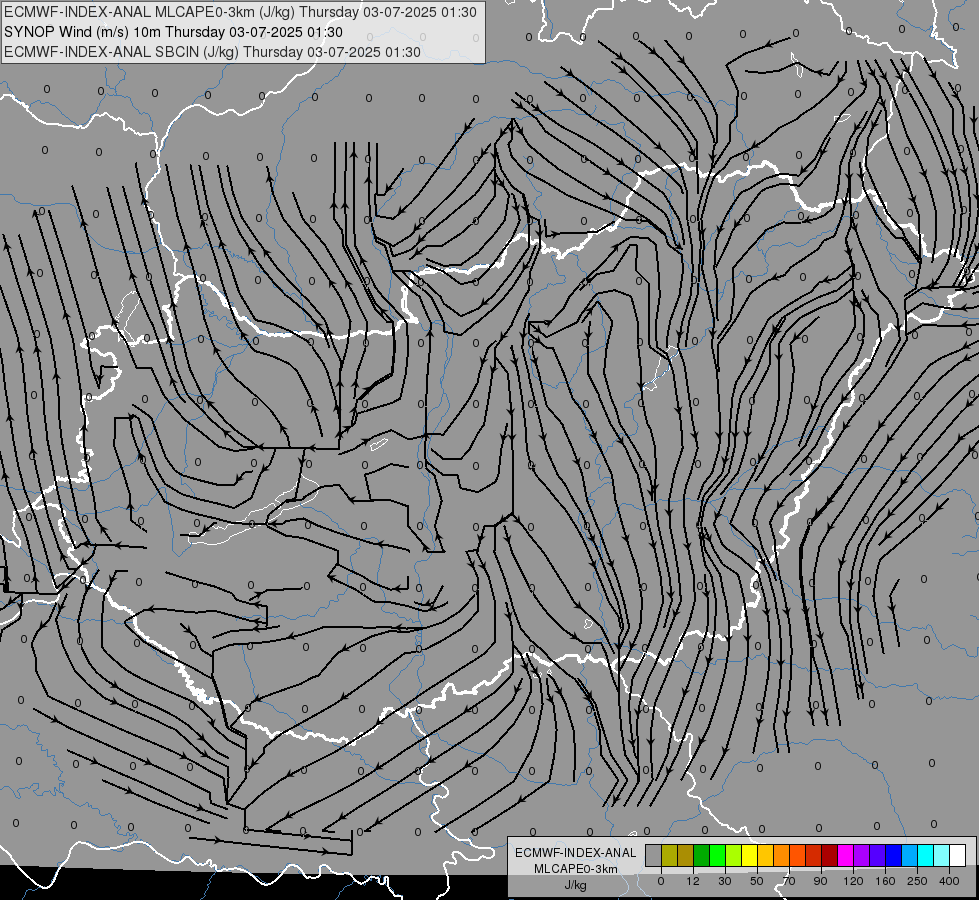Select the legend tick value 120
The image size is (979, 900).
[x=853, y=881]
